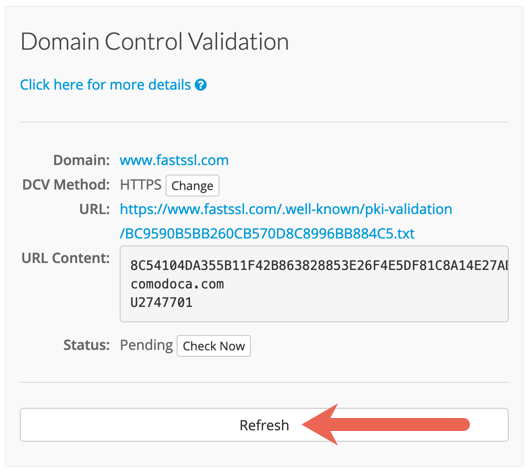
Task: Click the Pending status text
Action: [146, 345]
